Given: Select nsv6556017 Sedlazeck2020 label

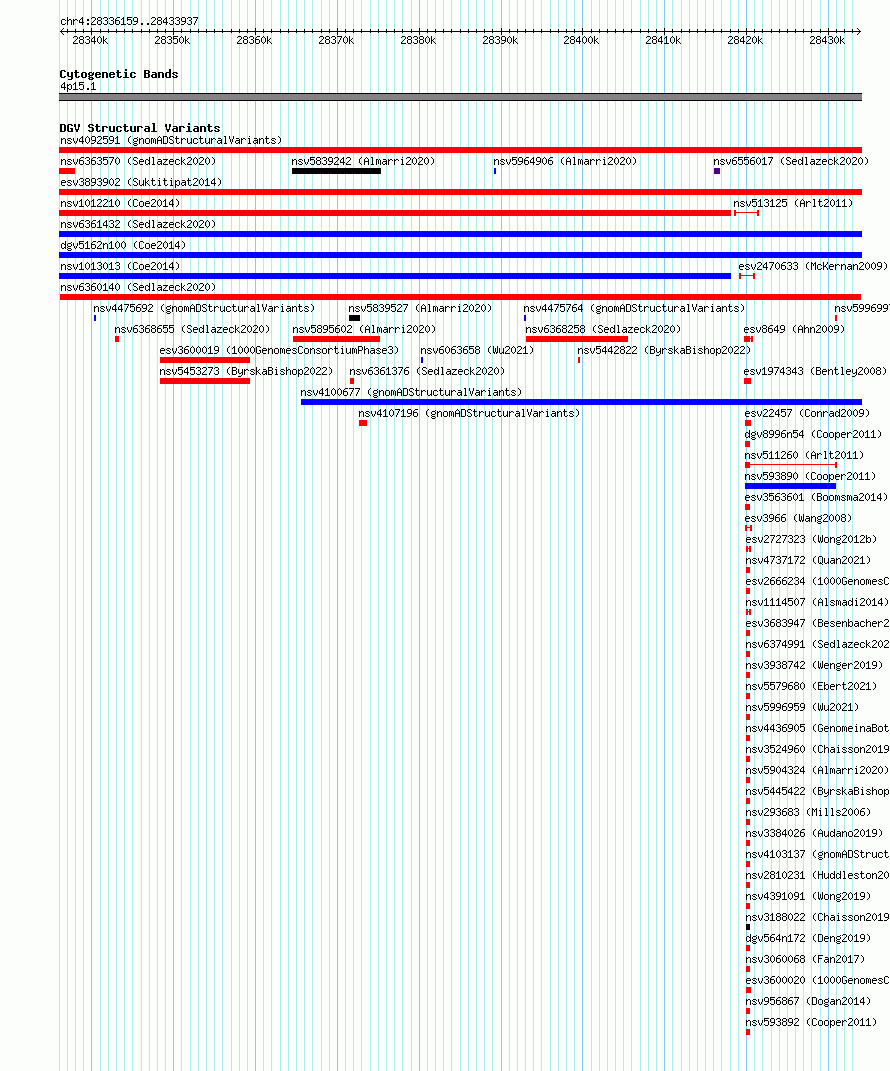Looking at the screenshot, I should tap(791, 161).
